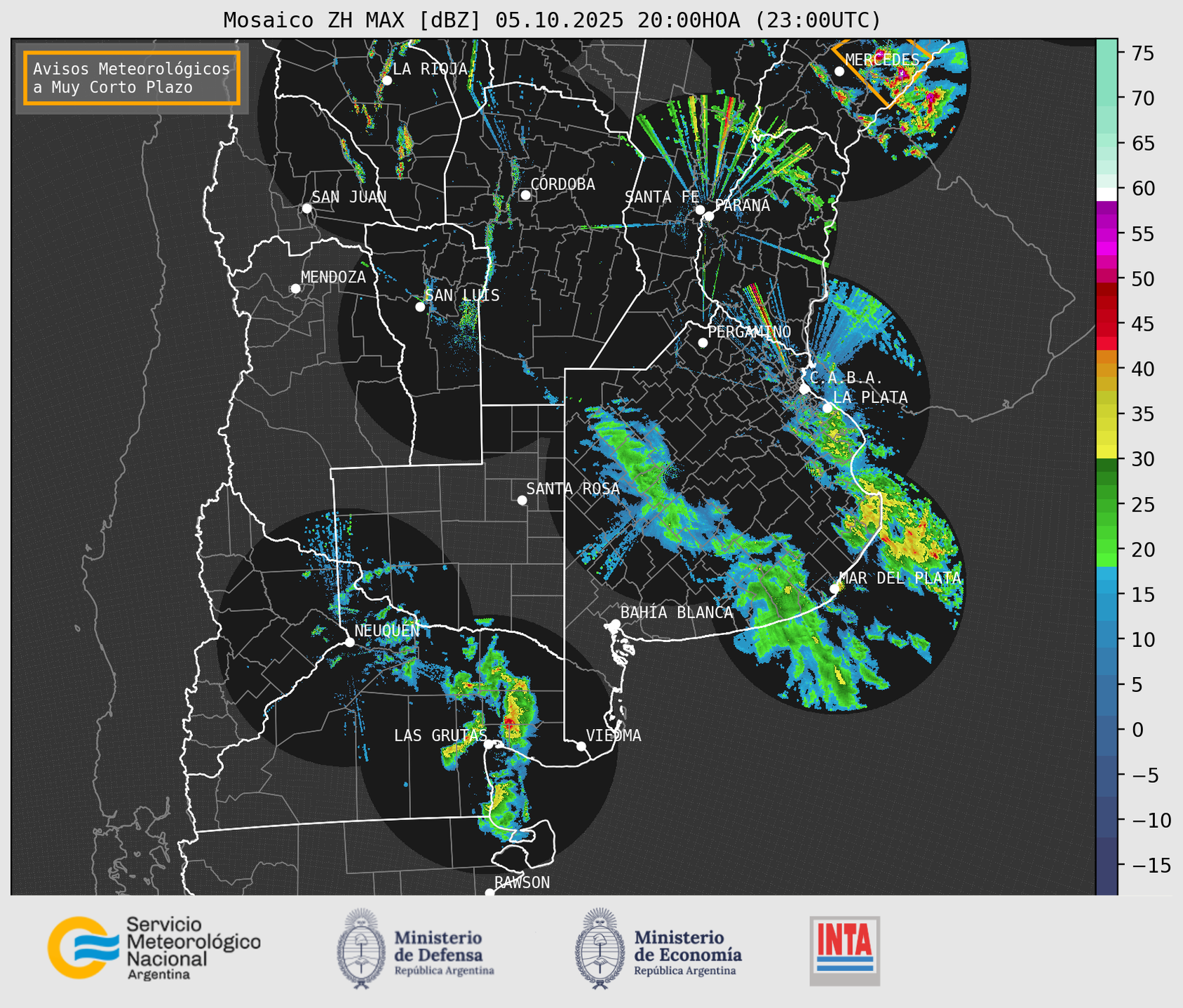Click the Ministerio de Defensa emblem
Viewport: 1183px width, 1008px height.
coord(361,949)
